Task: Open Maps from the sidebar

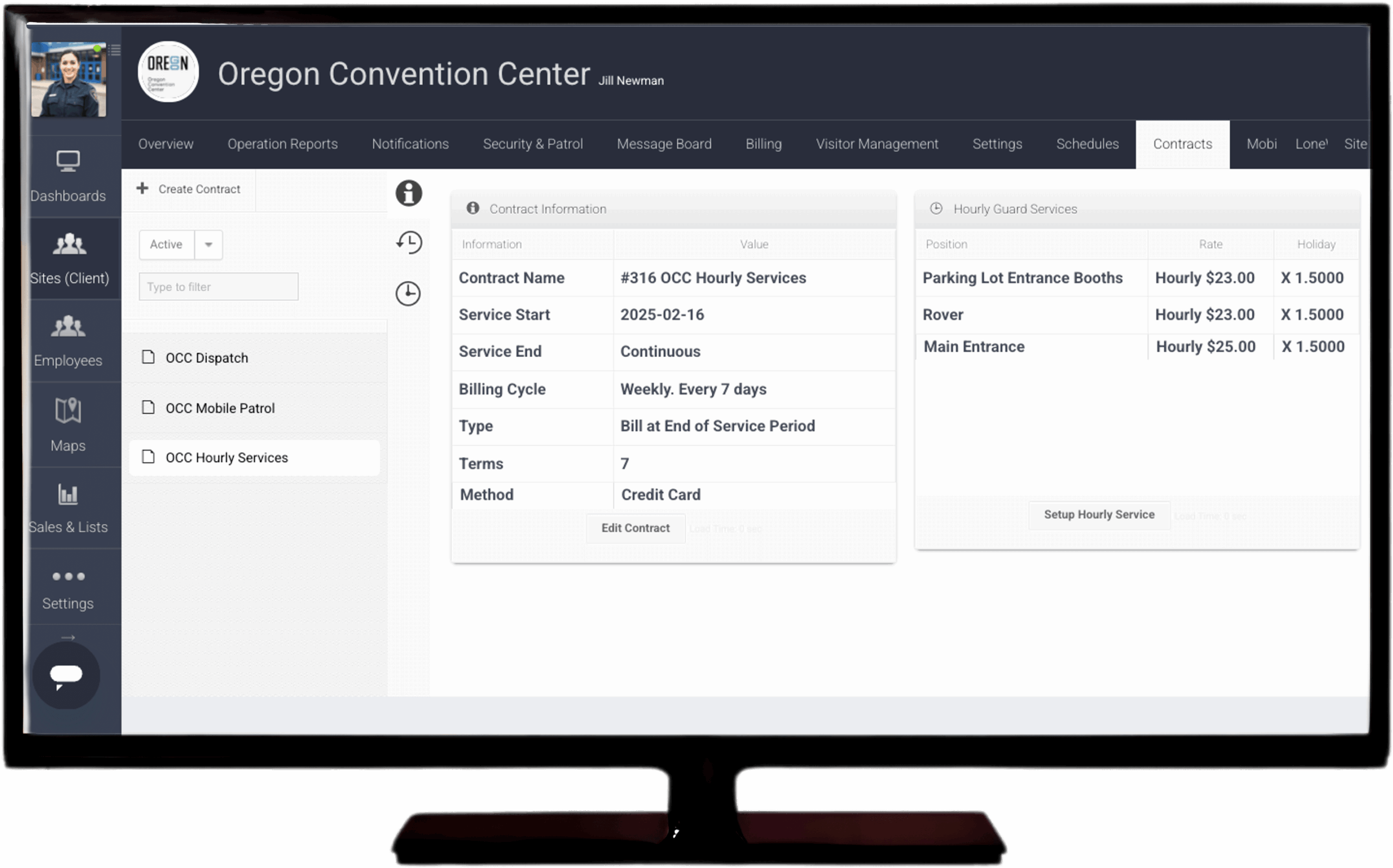Action: click(x=69, y=425)
